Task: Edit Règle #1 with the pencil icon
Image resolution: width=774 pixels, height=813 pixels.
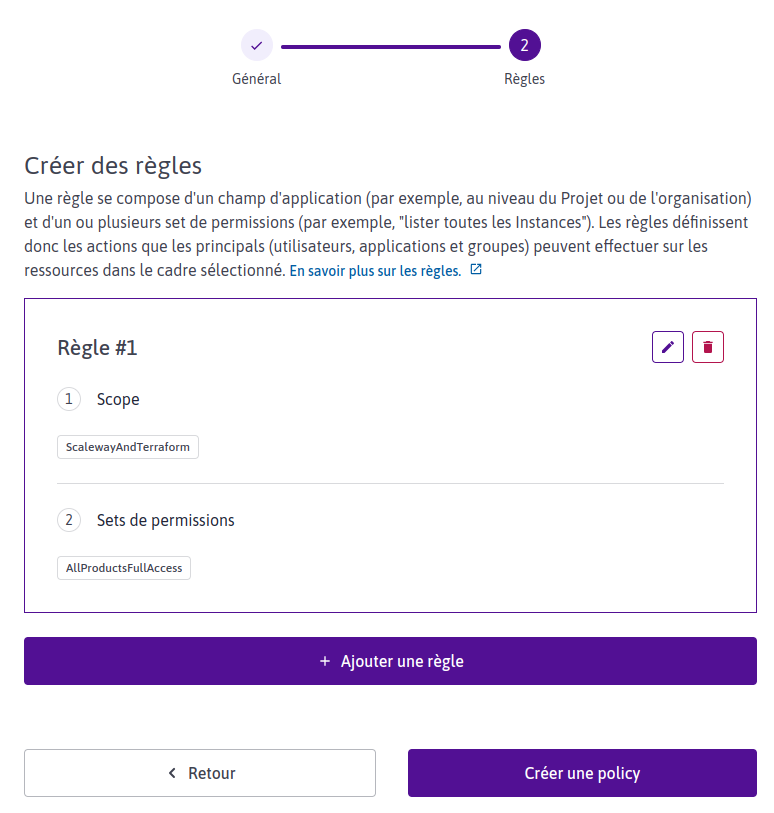Action: [668, 347]
